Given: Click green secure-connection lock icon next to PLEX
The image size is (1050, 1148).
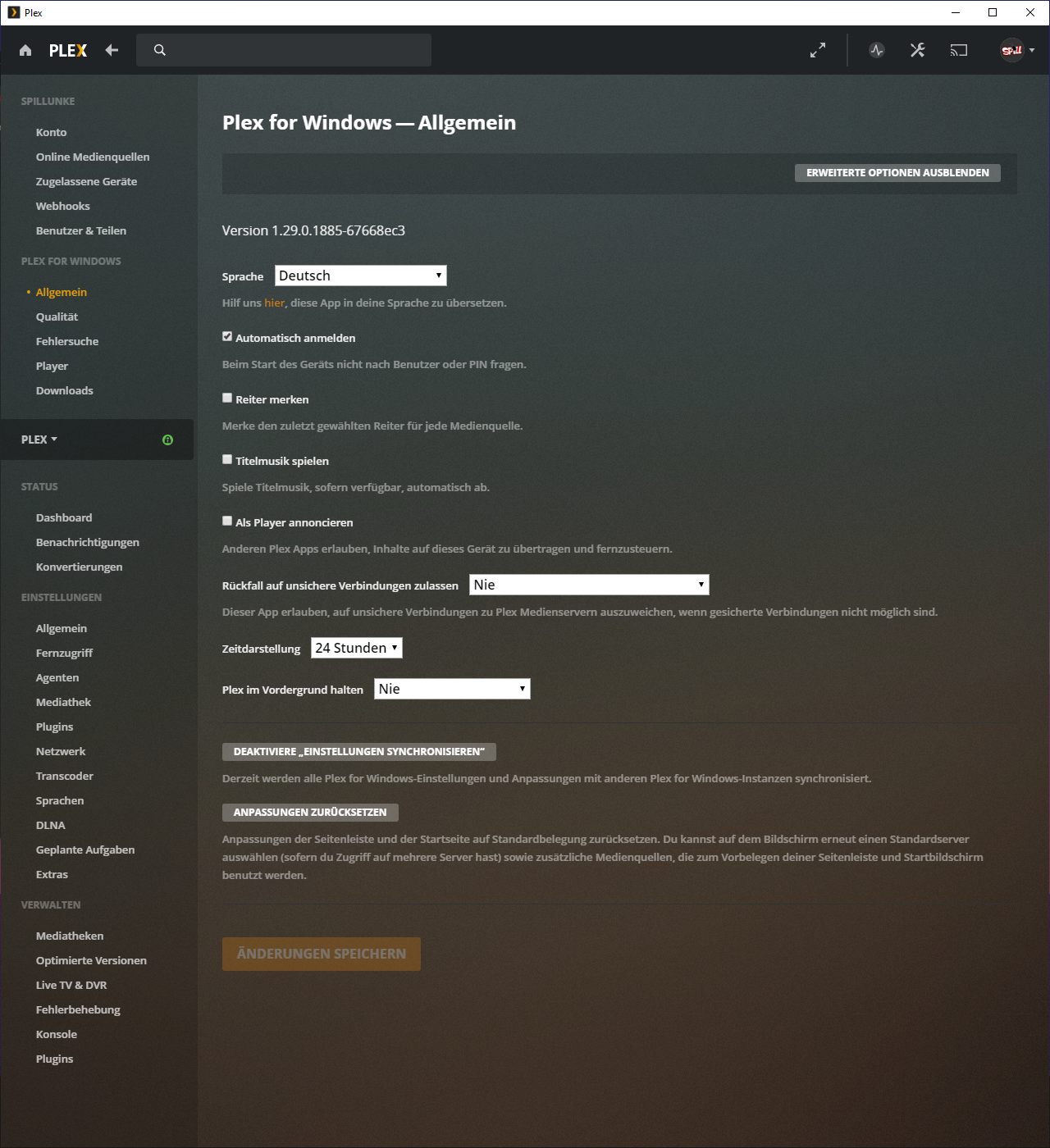Looking at the screenshot, I should [167, 440].
